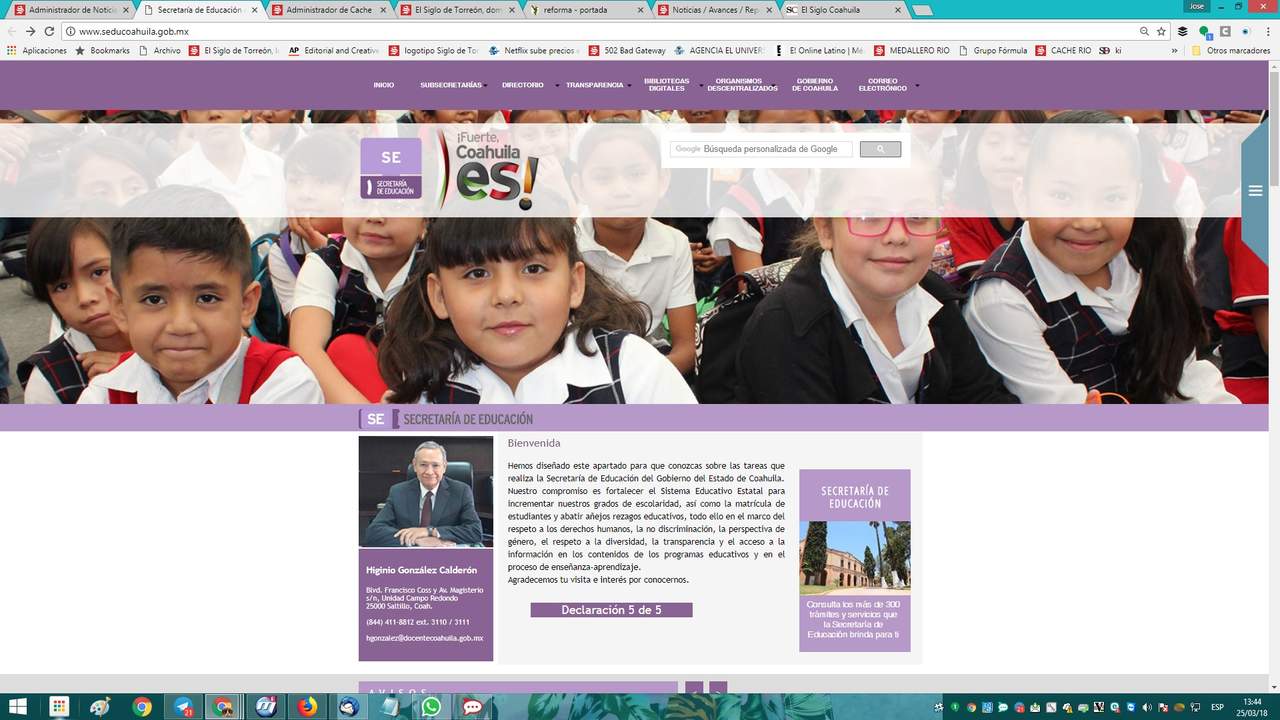Go to next Avisos slide arrow
Viewport: 1280px width, 720px height.
pyautogui.click(x=718, y=690)
